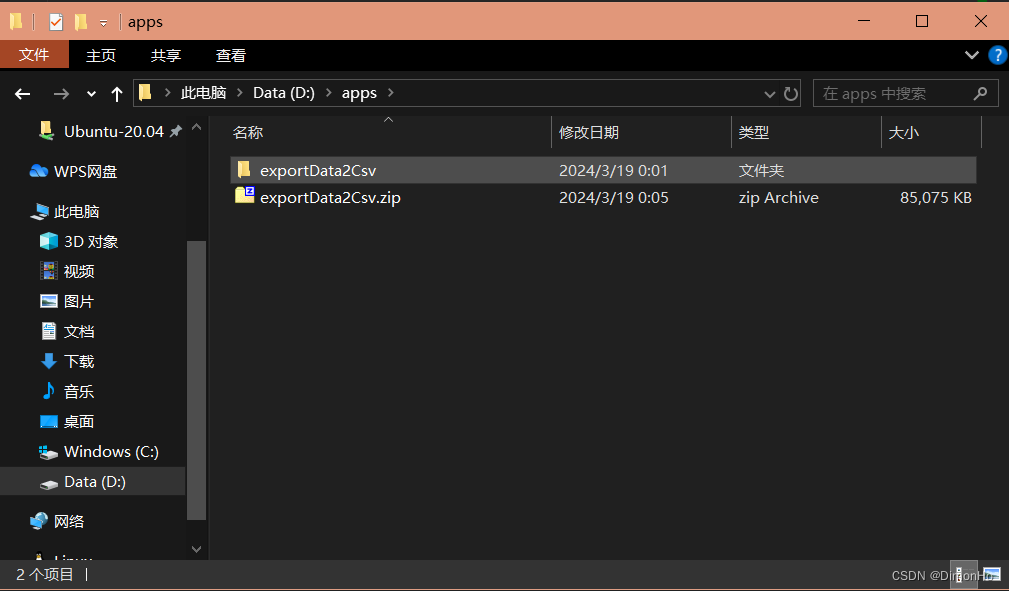Open the 视频 folder
The image size is (1009, 591).
(x=79, y=271)
